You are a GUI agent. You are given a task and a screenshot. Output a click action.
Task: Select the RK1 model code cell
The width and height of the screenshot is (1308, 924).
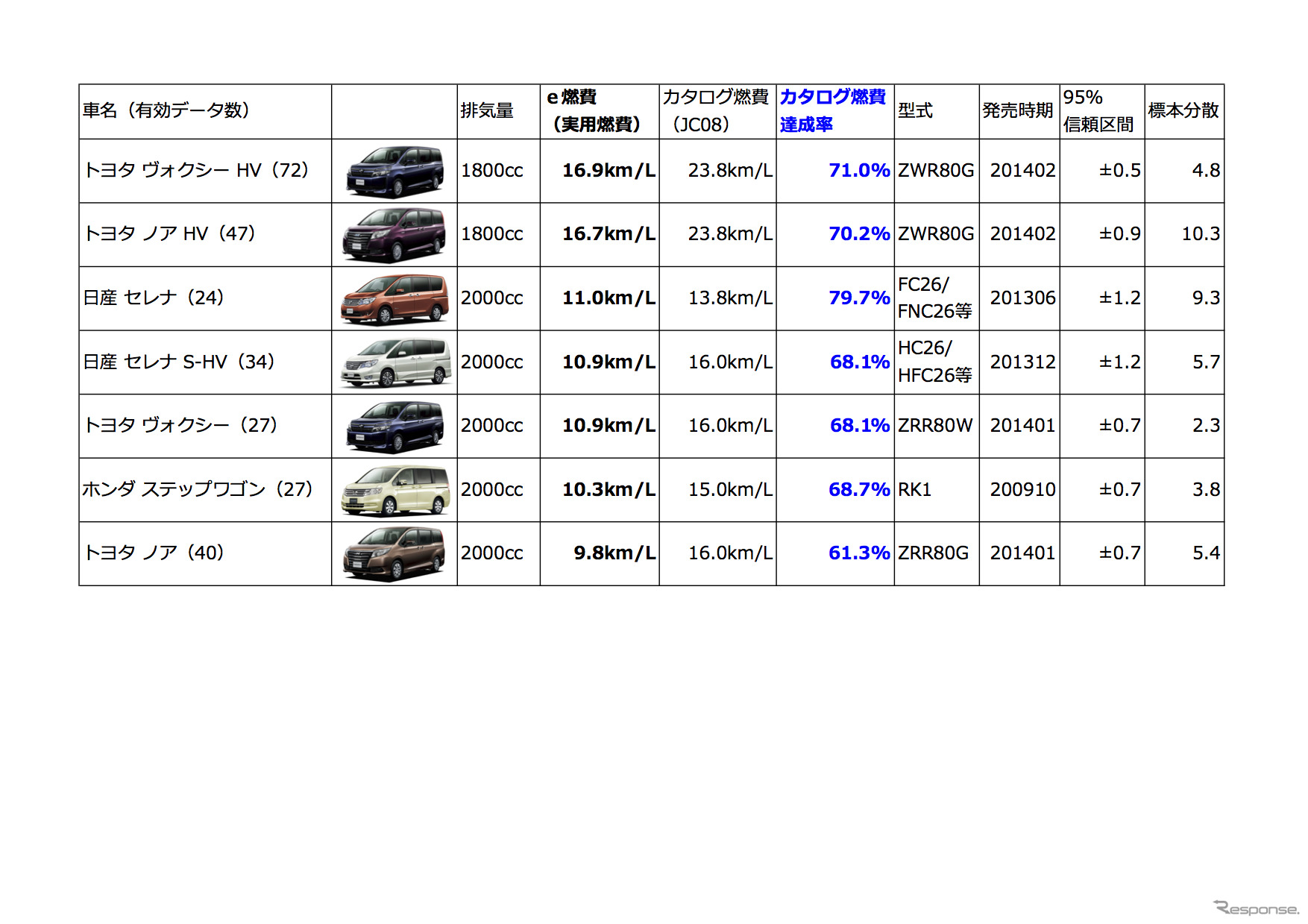914,490
